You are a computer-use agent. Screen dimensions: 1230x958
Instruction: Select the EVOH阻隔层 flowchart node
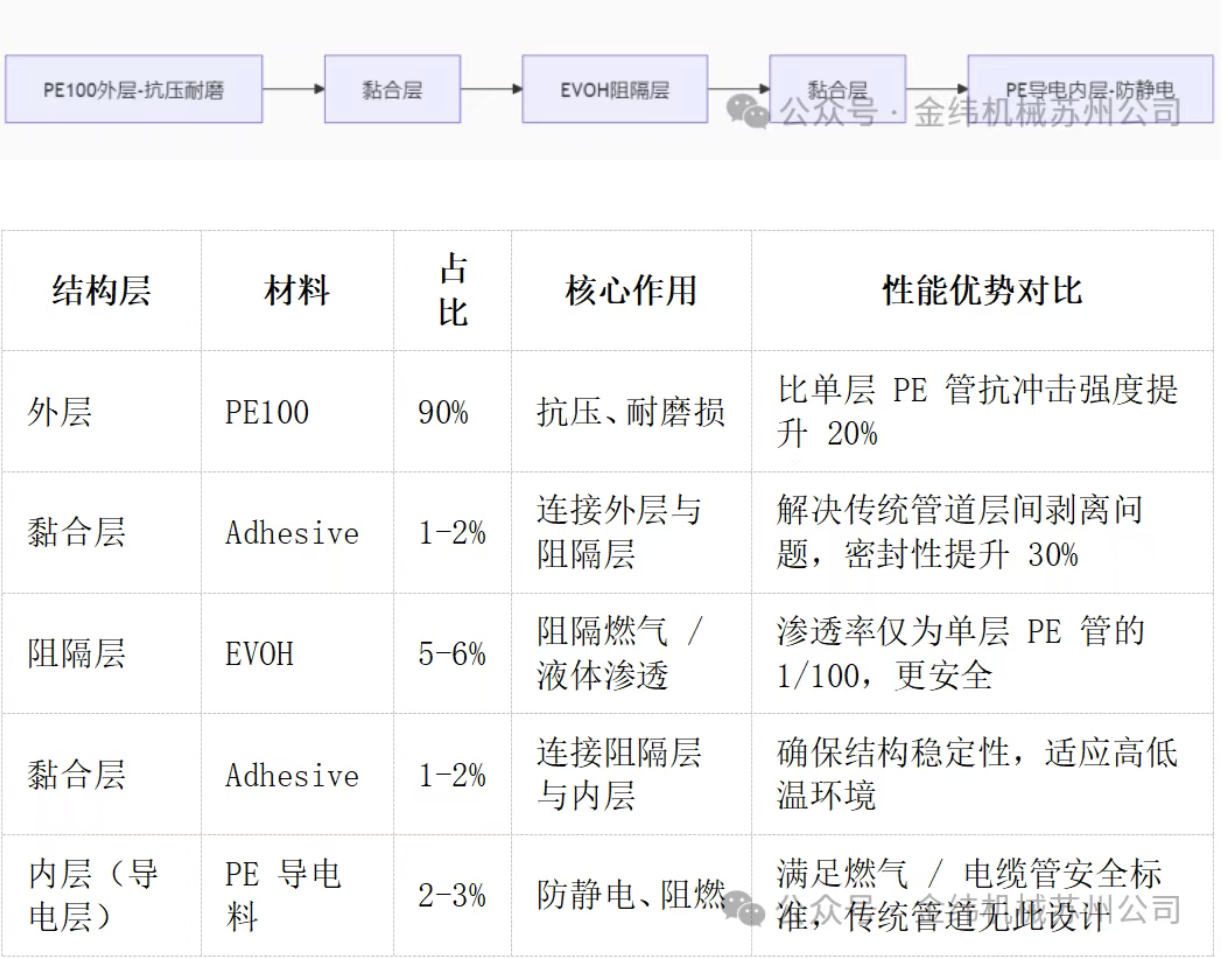[x=614, y=89]
